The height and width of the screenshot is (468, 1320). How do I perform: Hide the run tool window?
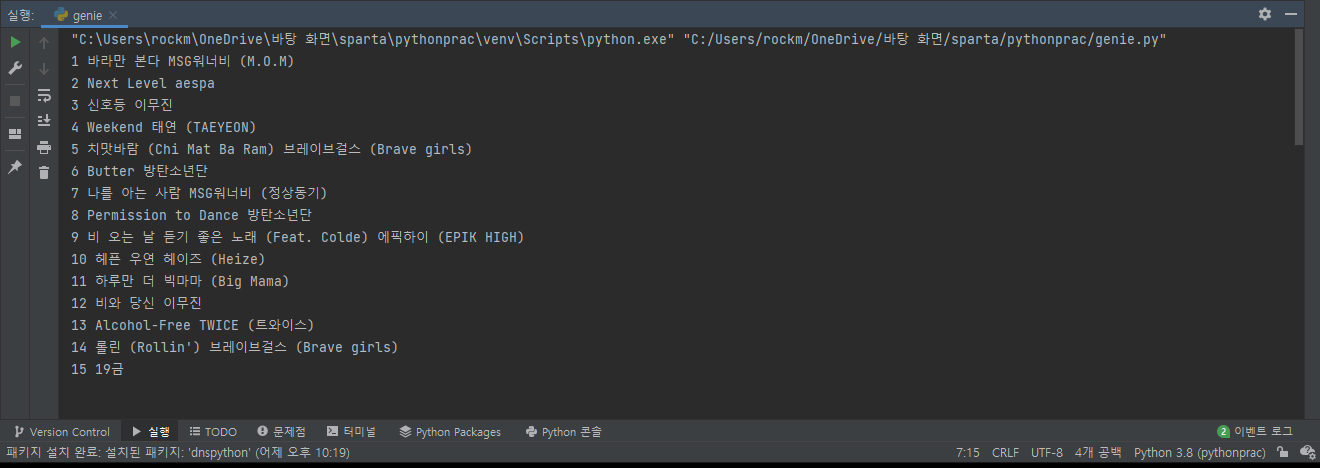1293,14
